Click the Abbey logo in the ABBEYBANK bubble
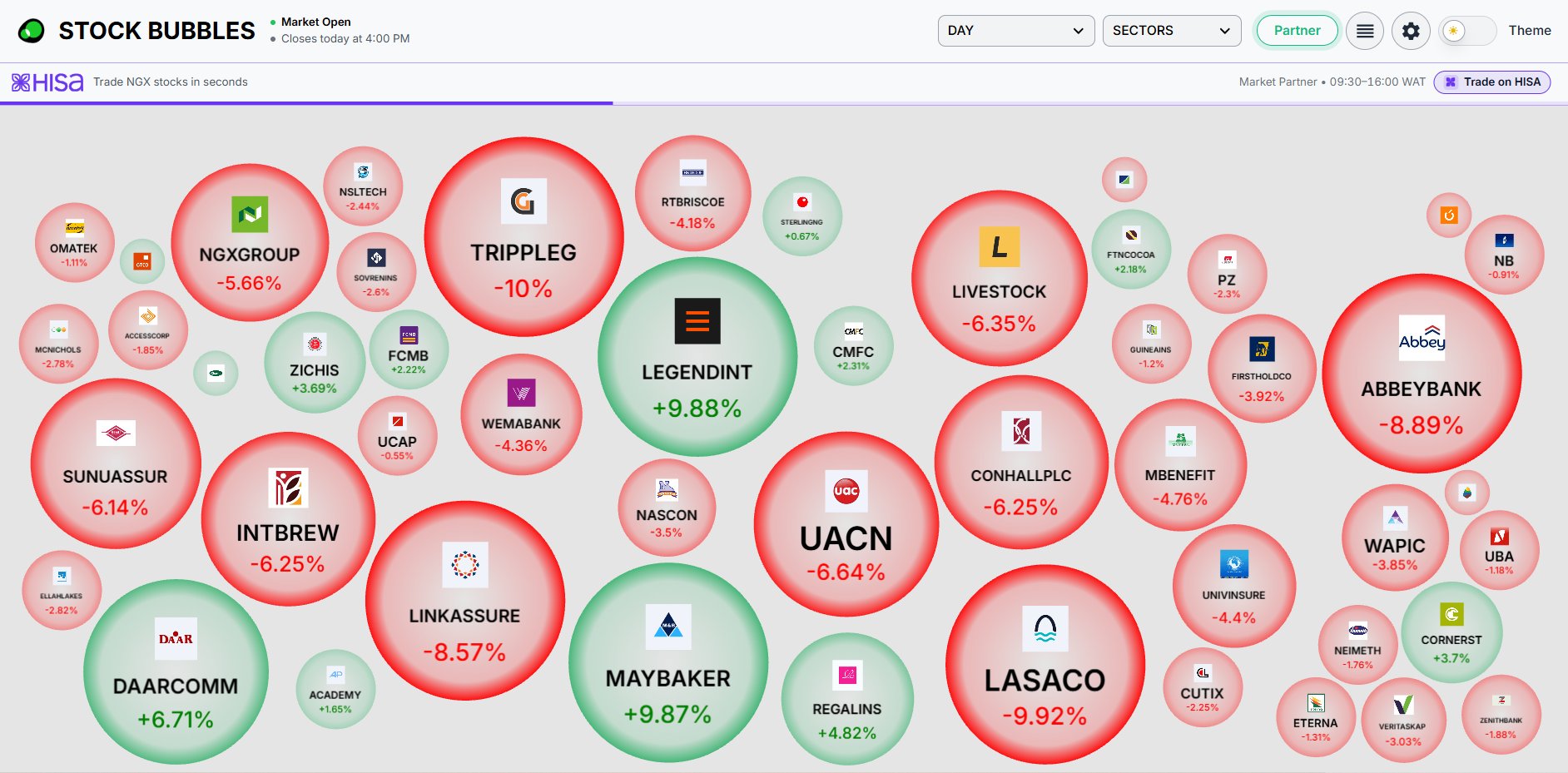This screenshot has width=1568, height=773. 1422,337
